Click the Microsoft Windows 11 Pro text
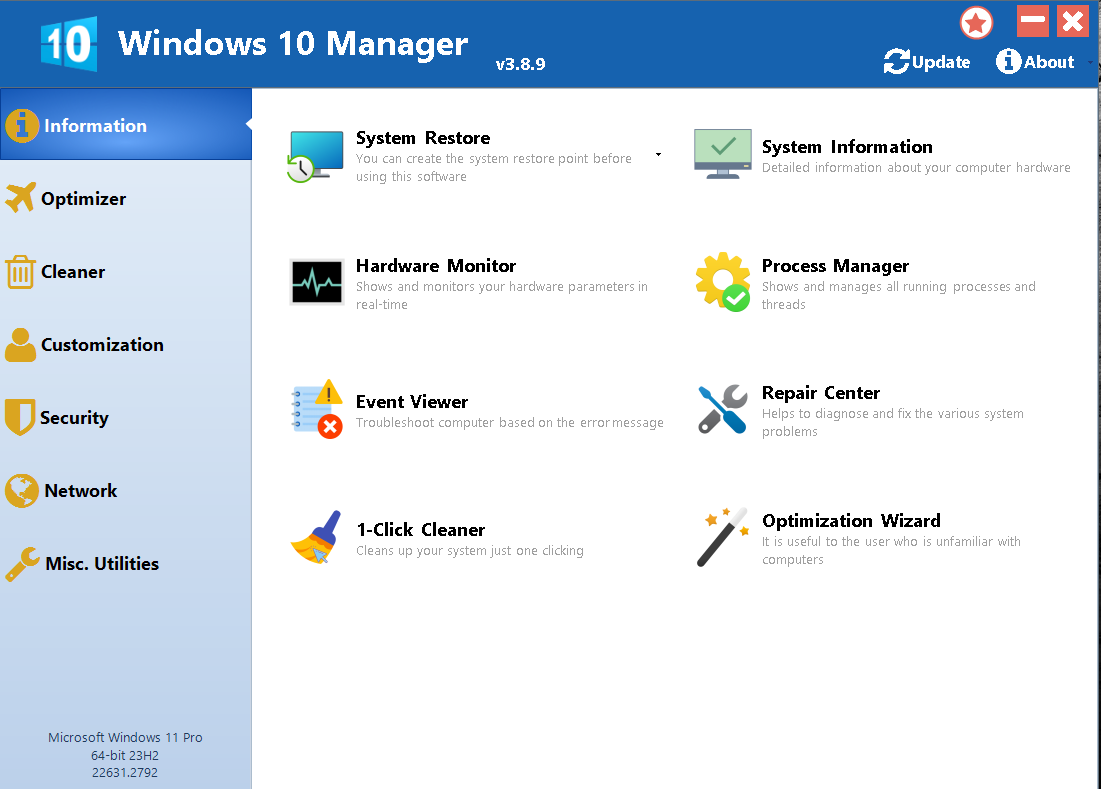The width and height of the screenshot is (1101, 789). click(x=125, y=737)
